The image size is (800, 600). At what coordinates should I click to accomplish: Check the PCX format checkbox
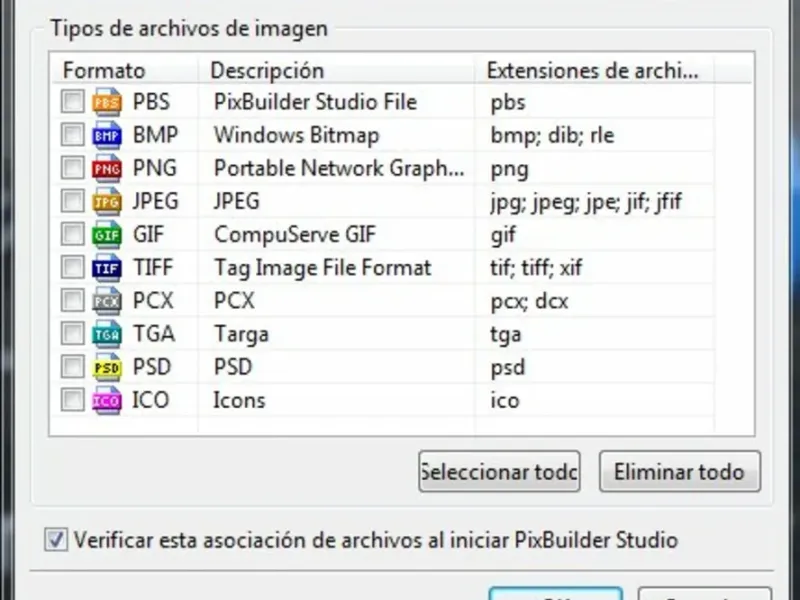point(72,301)
